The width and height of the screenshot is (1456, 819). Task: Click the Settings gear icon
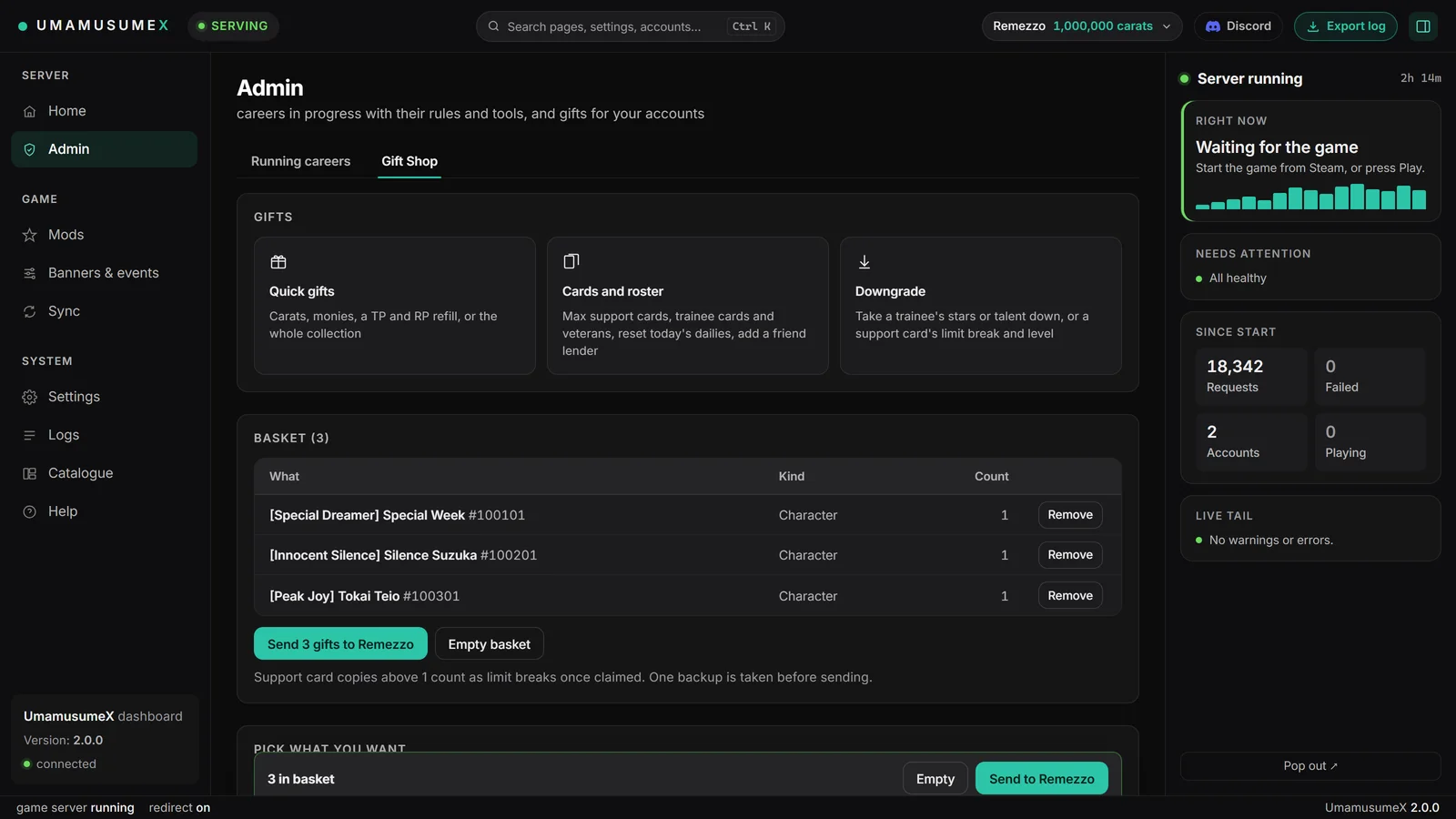[x=29, y=397]
